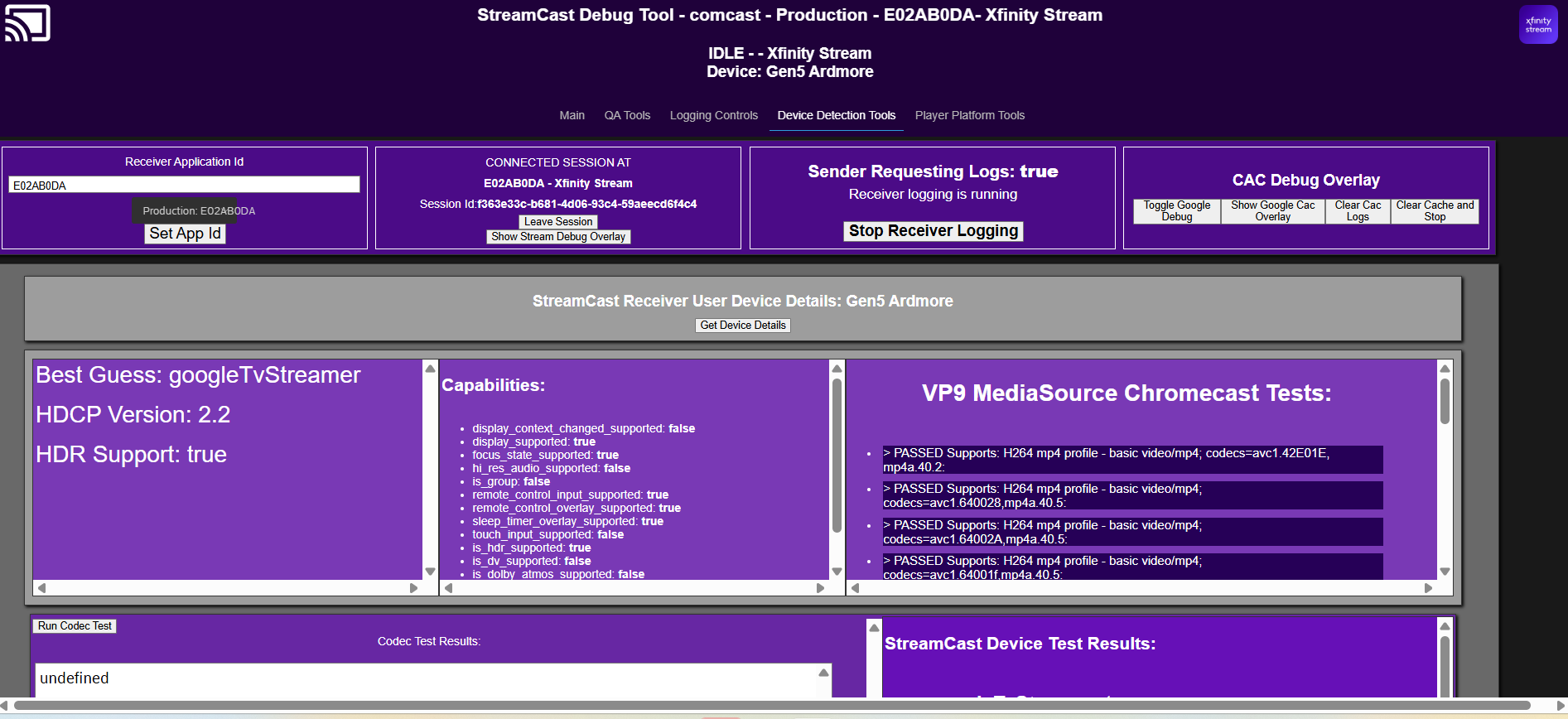Open the Main tab

[x=572, y=115]
